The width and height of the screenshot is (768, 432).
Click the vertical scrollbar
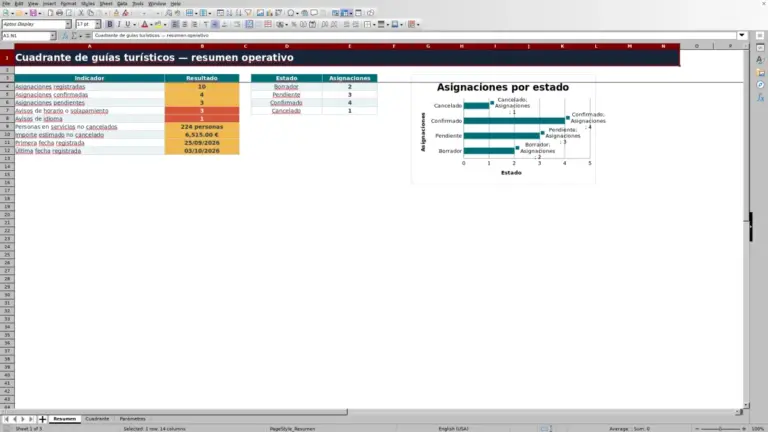point(746,225)
